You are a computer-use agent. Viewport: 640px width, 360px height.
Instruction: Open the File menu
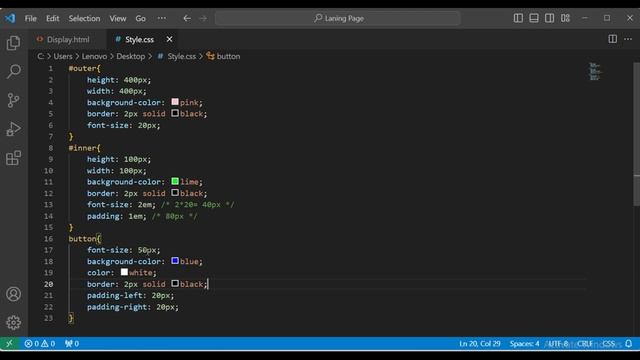[31, 18]
